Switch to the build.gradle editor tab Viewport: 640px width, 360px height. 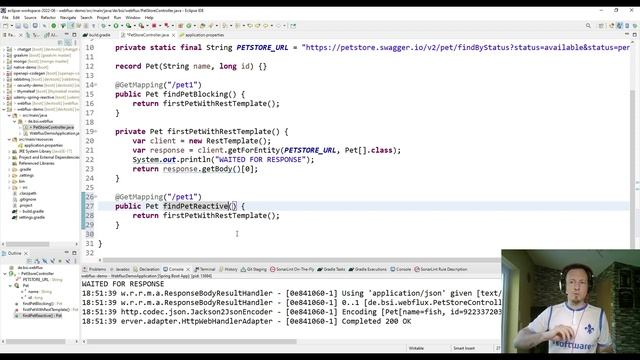(x=97, y=35)
